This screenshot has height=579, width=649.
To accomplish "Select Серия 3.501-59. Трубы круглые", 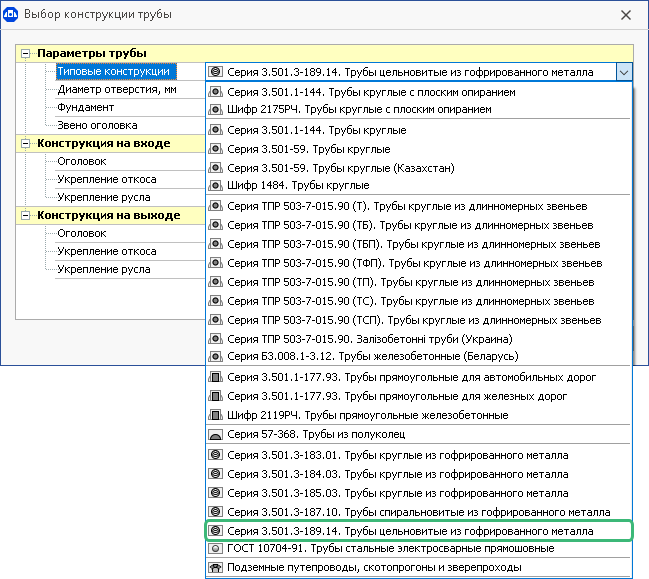I will point(419,149).
